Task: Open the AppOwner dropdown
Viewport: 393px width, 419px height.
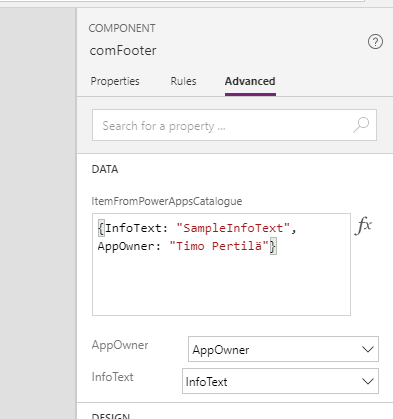Action: [x=283, y=349]
